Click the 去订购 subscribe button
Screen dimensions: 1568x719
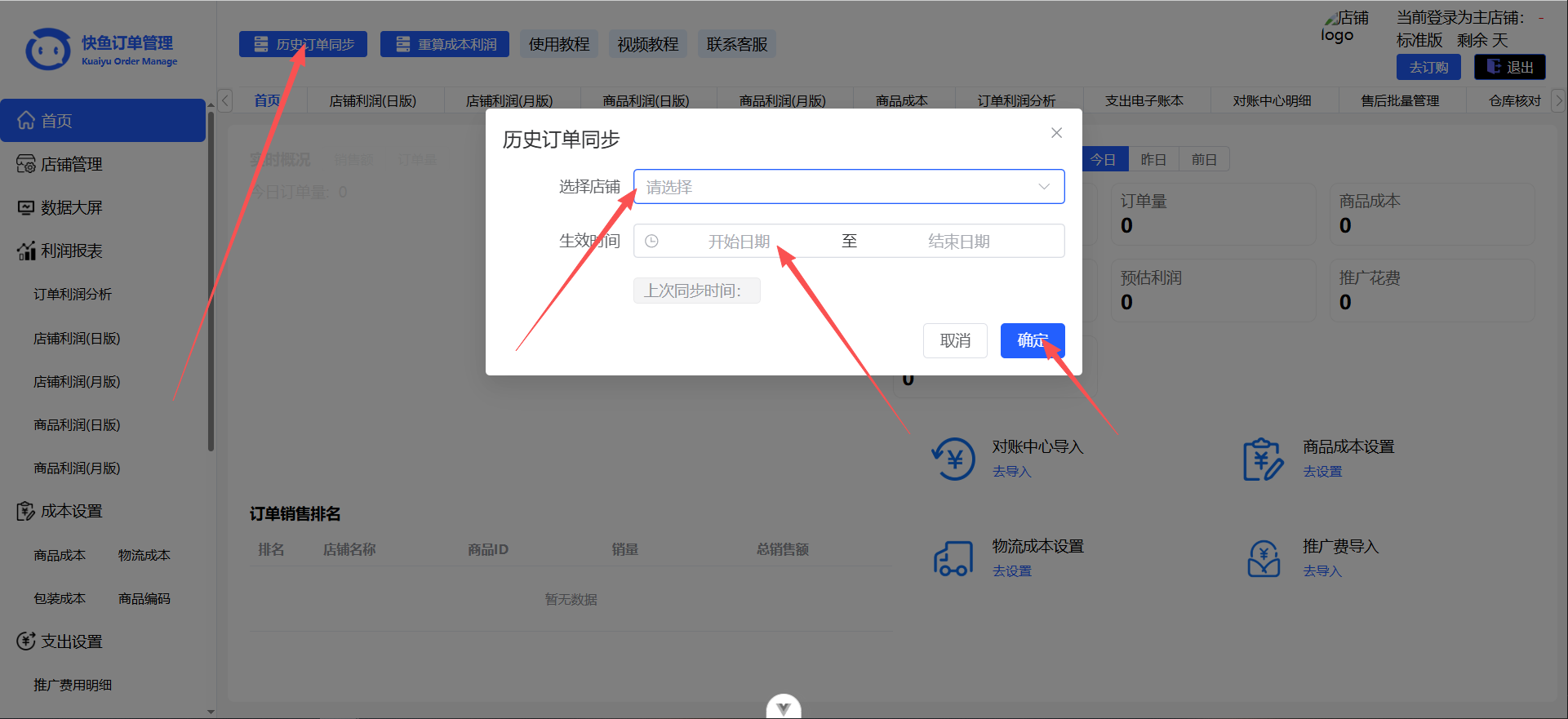point(1428,67)
